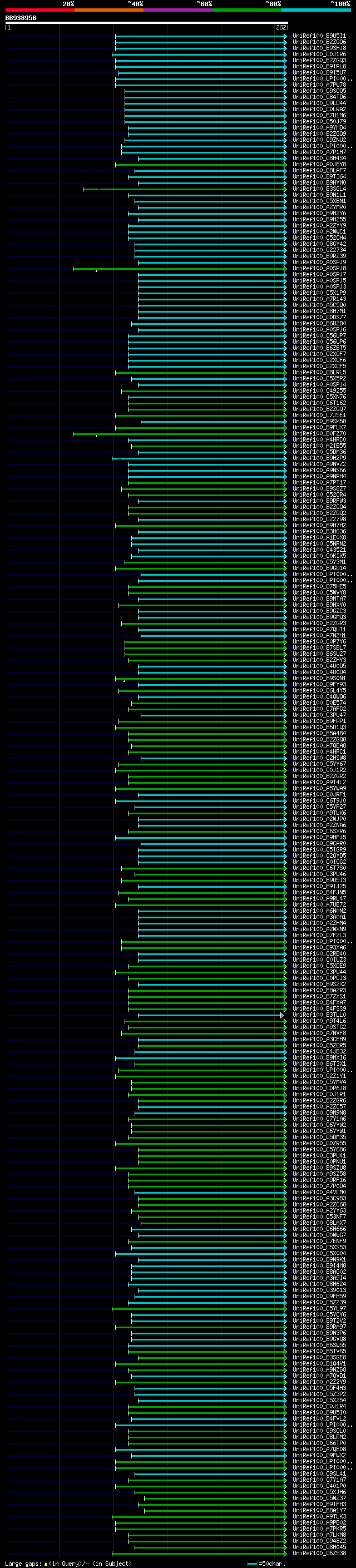Select the UniRef100_A9YMD4 label
The image size is (356, 1568).
[x=319, y=128]
